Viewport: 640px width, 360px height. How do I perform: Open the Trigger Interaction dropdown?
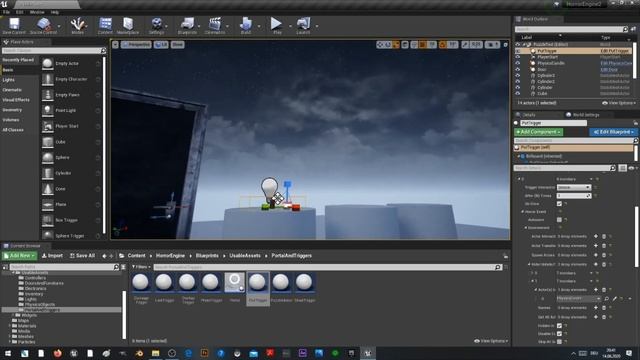click(x=573, y=187)
